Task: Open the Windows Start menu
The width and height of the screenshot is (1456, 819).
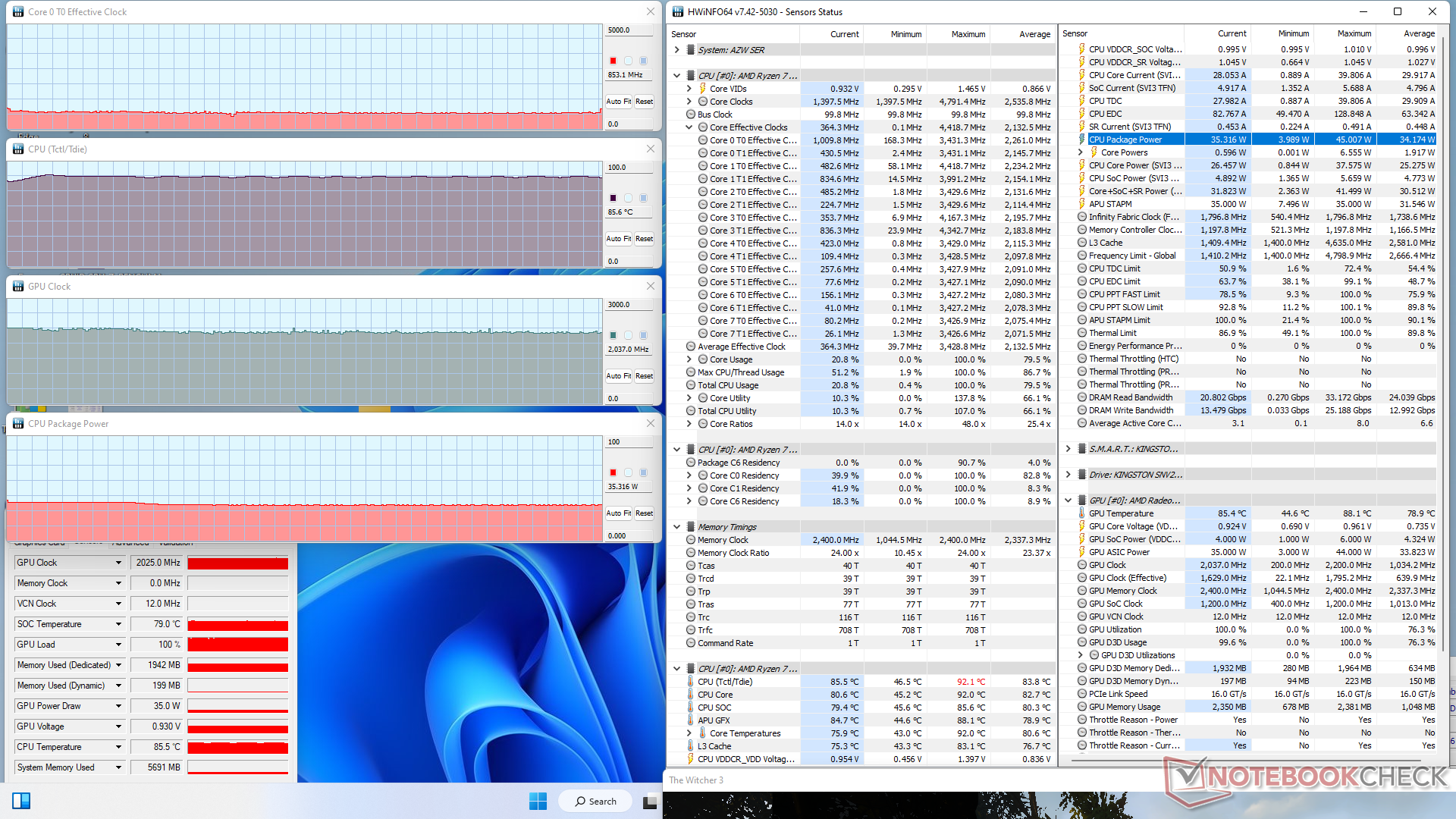Action: [x=538, y=802]
